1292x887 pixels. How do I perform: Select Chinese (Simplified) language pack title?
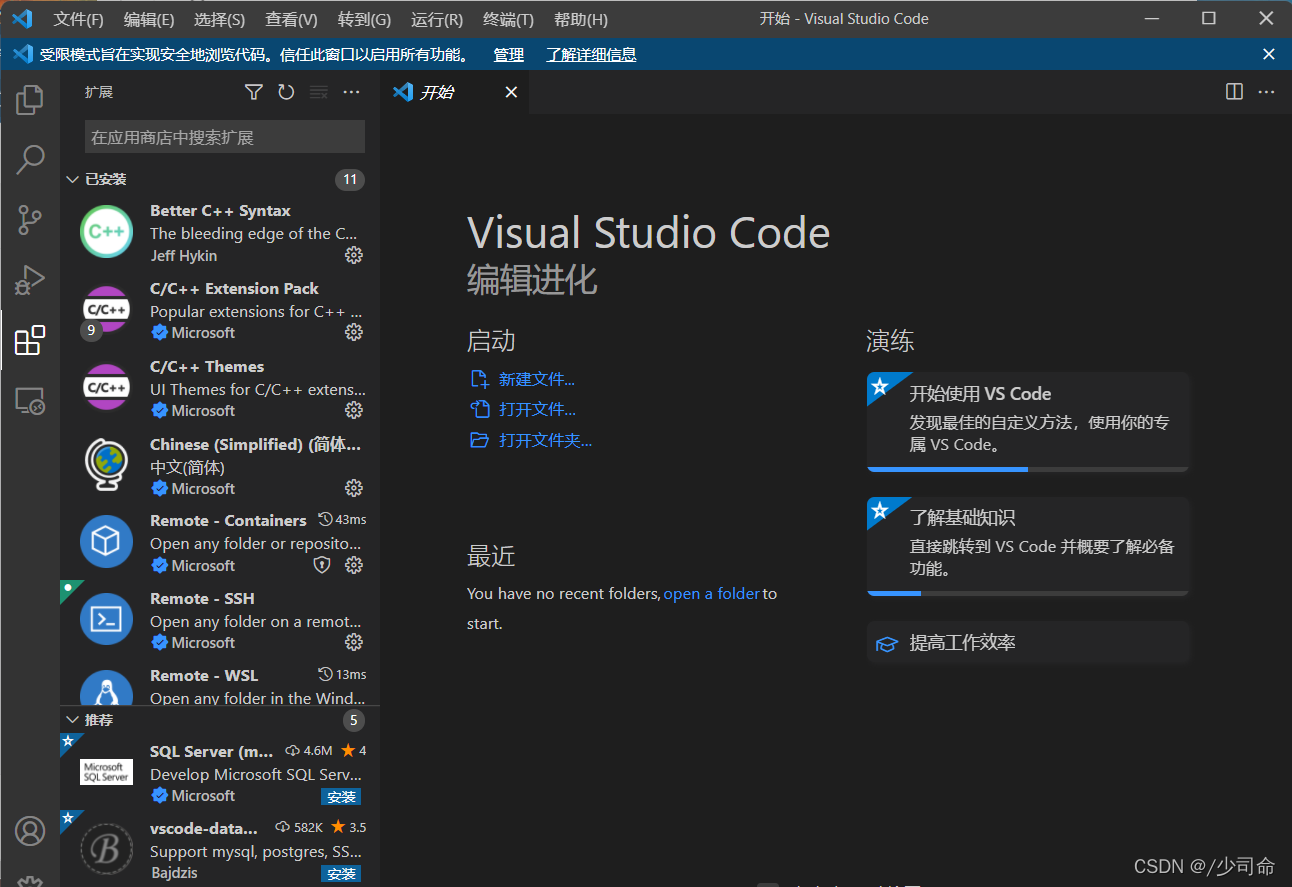point(255,444)
